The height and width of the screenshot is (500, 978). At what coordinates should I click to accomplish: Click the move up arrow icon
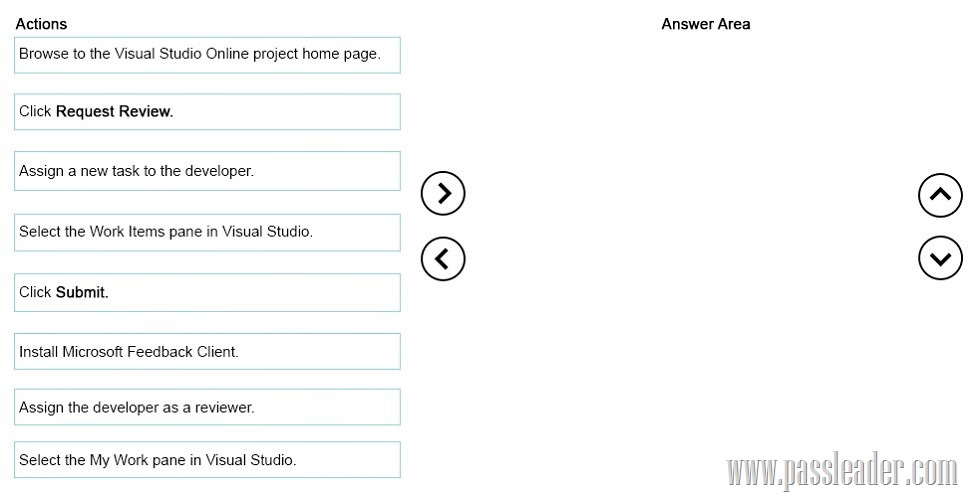(940, 195)
